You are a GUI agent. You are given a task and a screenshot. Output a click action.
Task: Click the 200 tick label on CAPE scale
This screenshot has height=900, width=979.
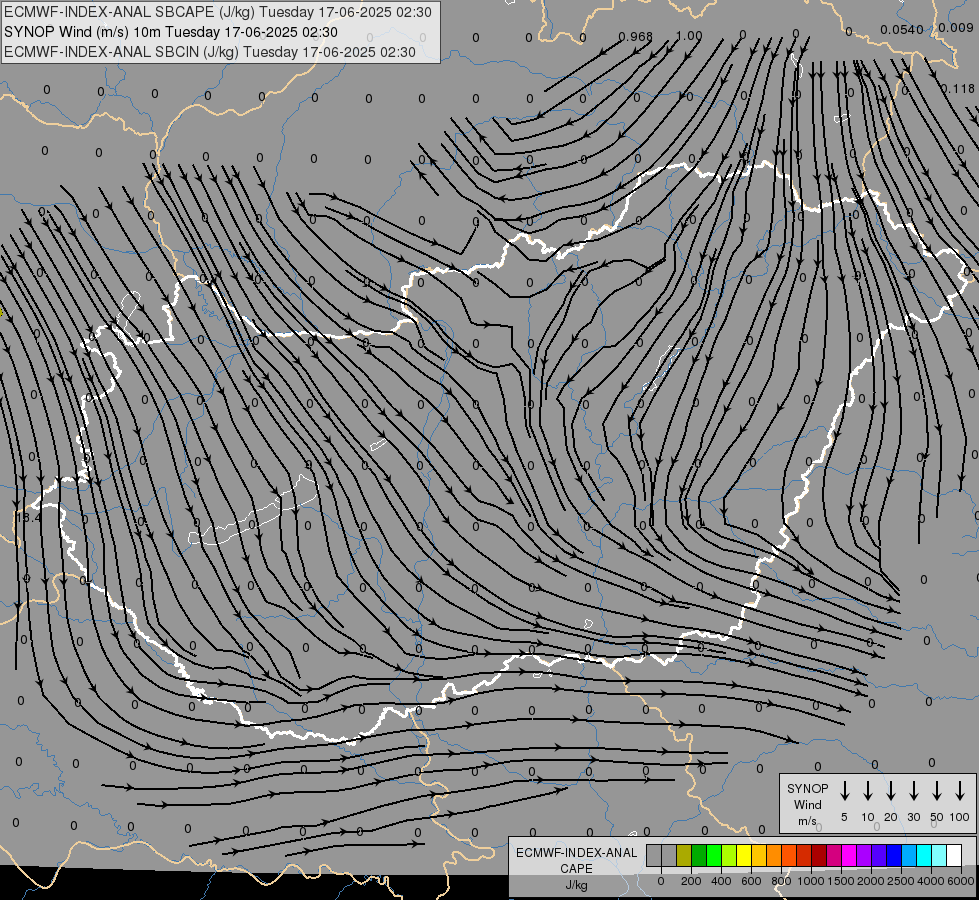tap(691, 881)
